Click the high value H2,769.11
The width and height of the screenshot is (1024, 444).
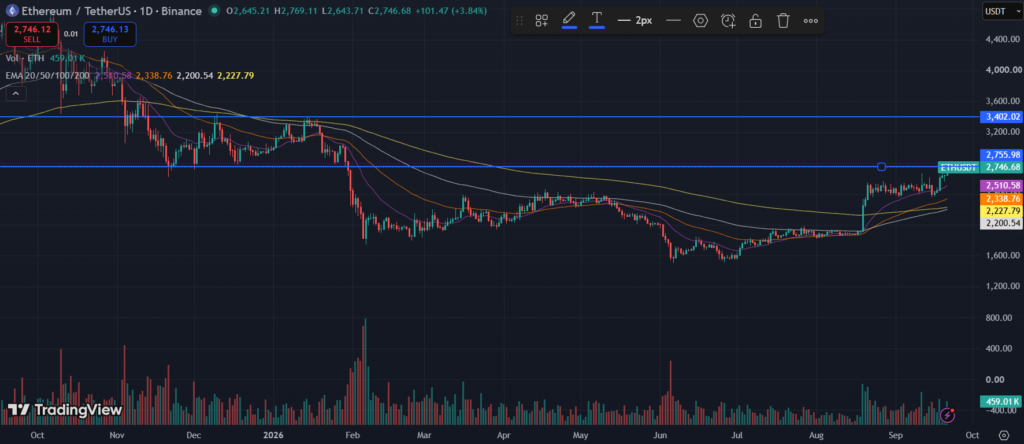[x=296, y=10]
